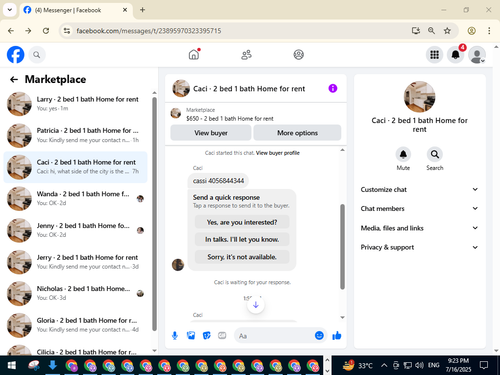
Task: Open the Notifications bell icon
Action: pos(456,55)
